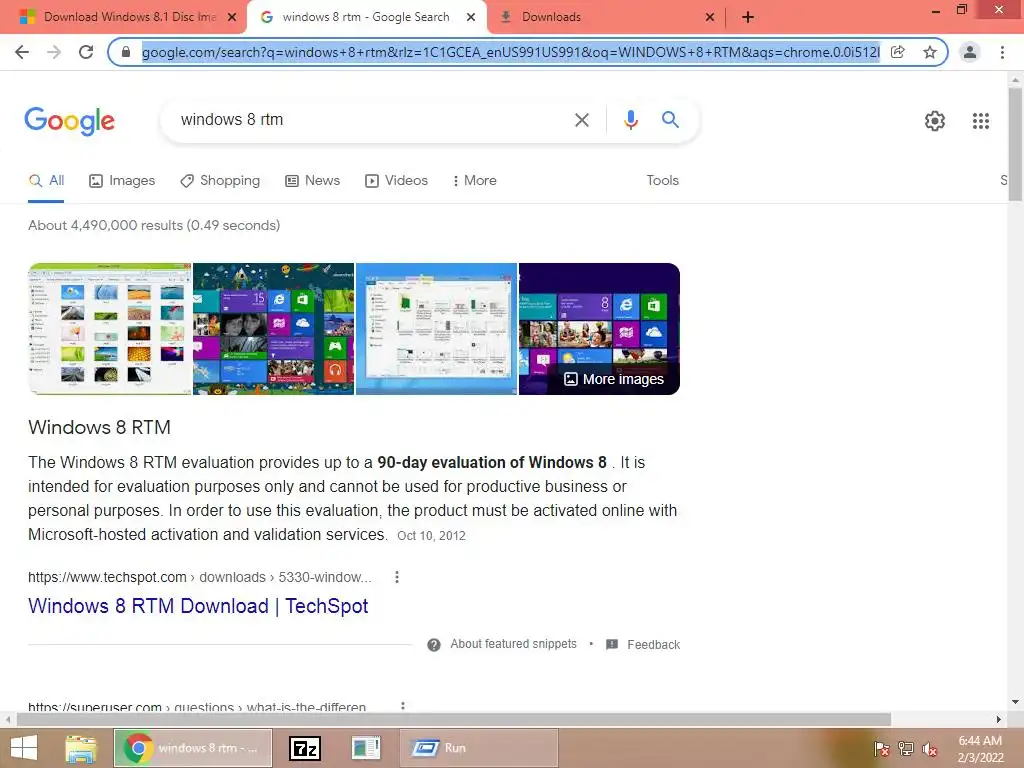The height and width of the screenshot is (768, 1024).
Task: Open the Google apps grid
Action: click(x=980, y=121)
